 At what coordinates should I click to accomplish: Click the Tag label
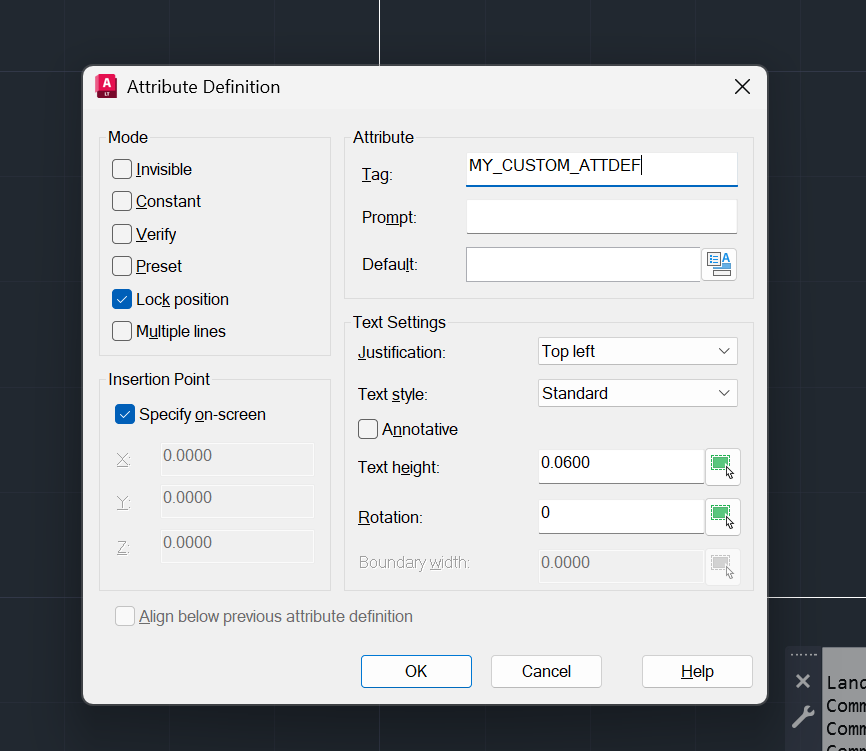(x=377, y=174)
